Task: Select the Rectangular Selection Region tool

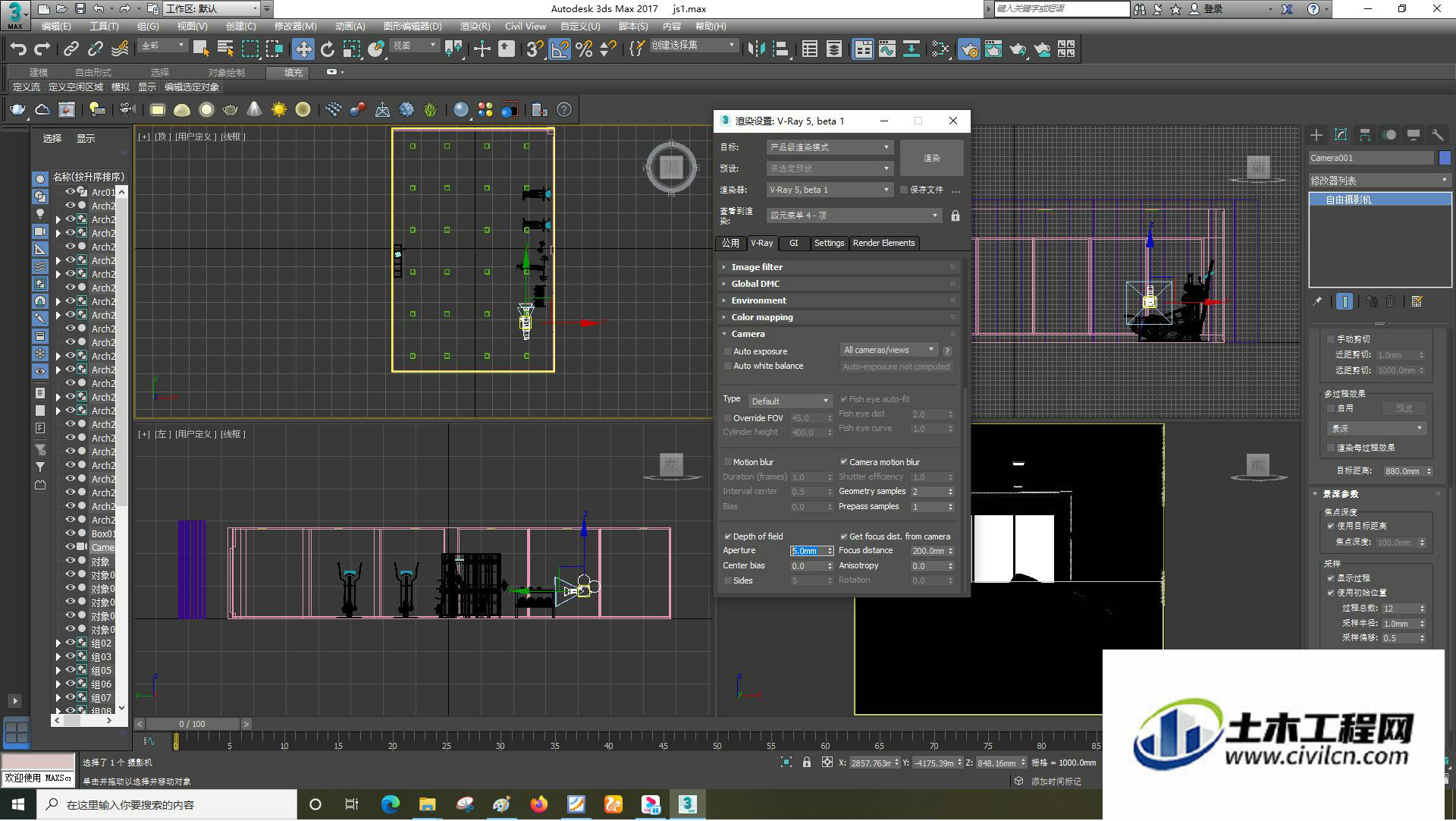Action: click(x=250, y=49)
